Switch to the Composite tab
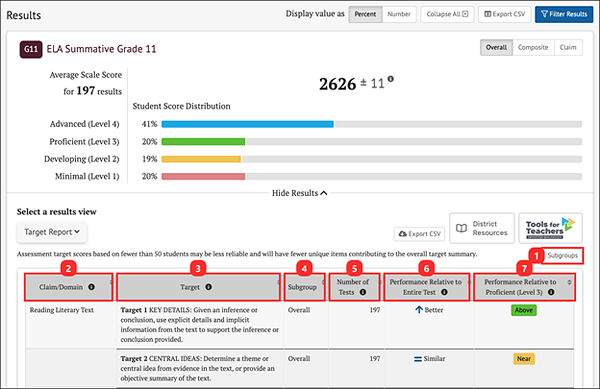 coord(533,47)
